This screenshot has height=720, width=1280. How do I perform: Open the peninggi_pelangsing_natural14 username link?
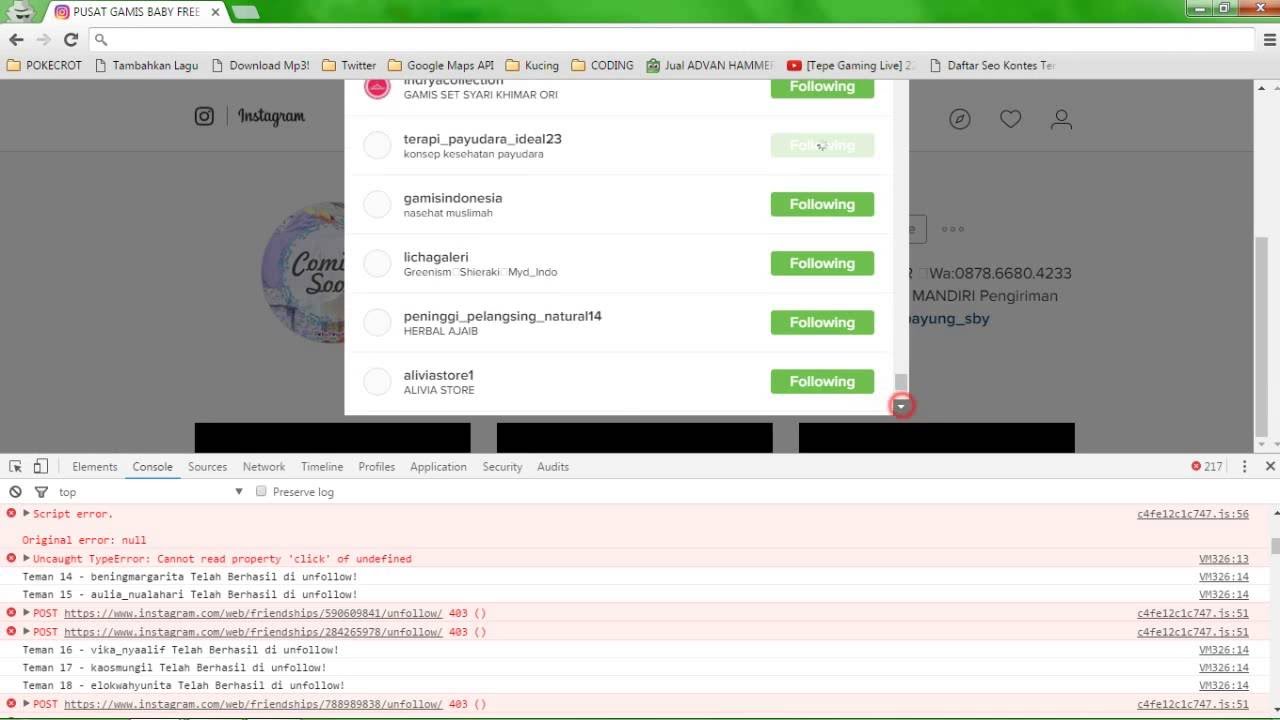click(503, 316)
